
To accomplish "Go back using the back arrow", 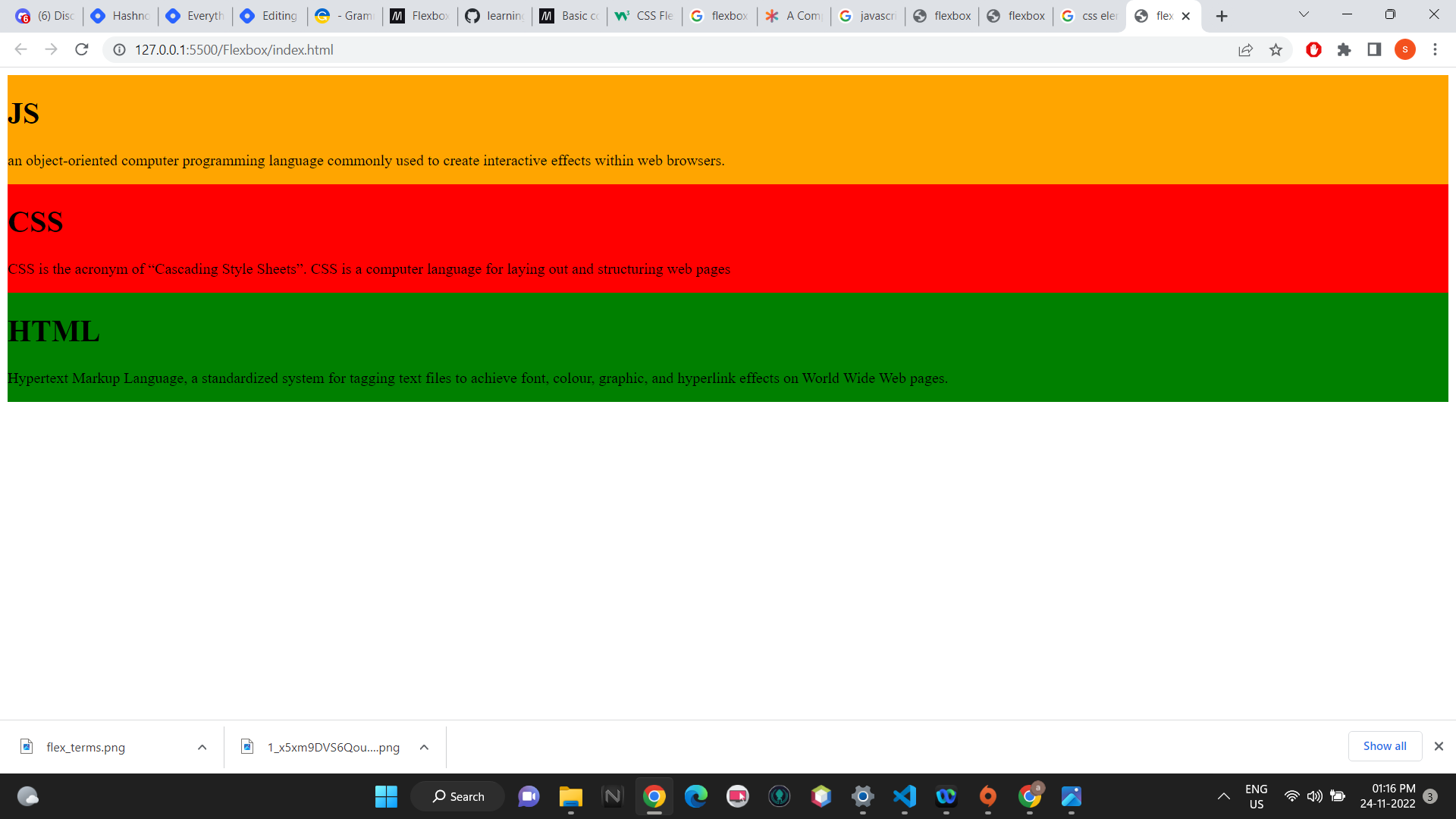I will pyautogui.click(x=21, y=50).
